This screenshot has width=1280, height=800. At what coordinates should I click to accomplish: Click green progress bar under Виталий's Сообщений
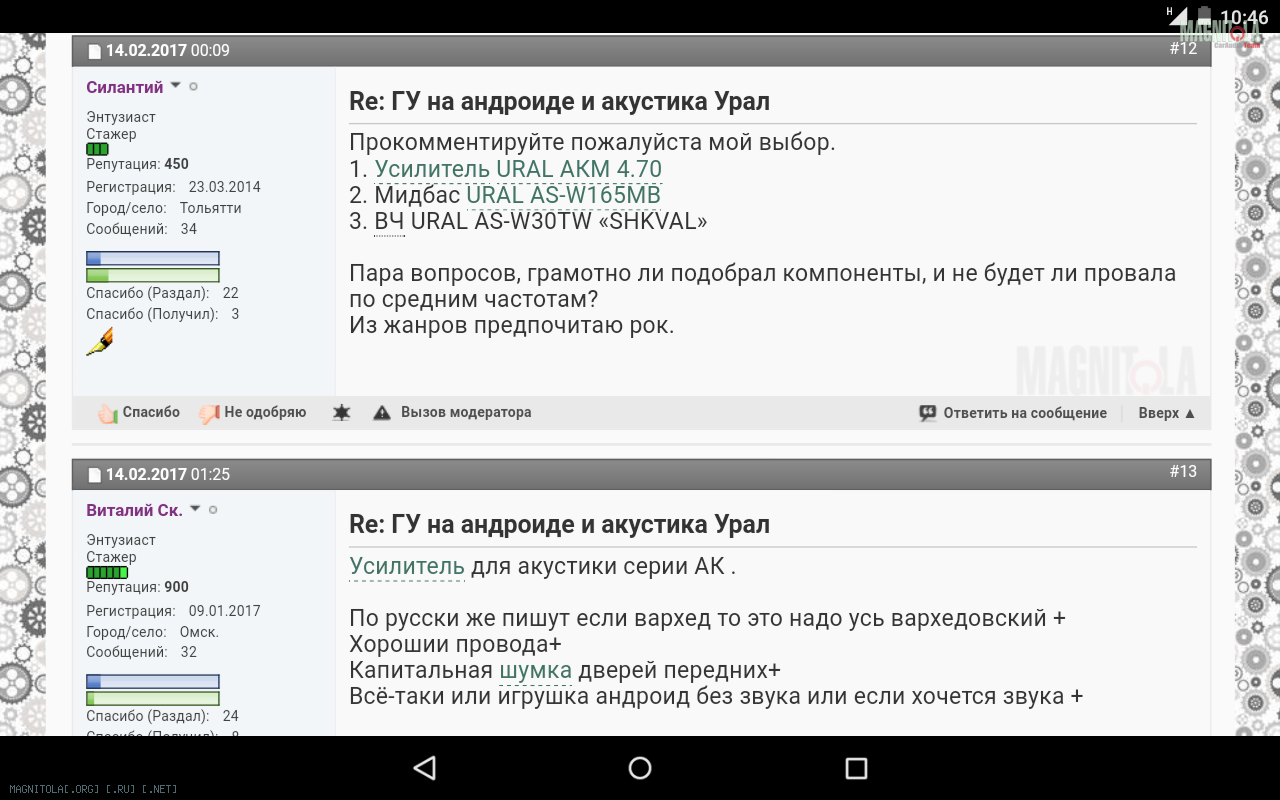point(152,698)
